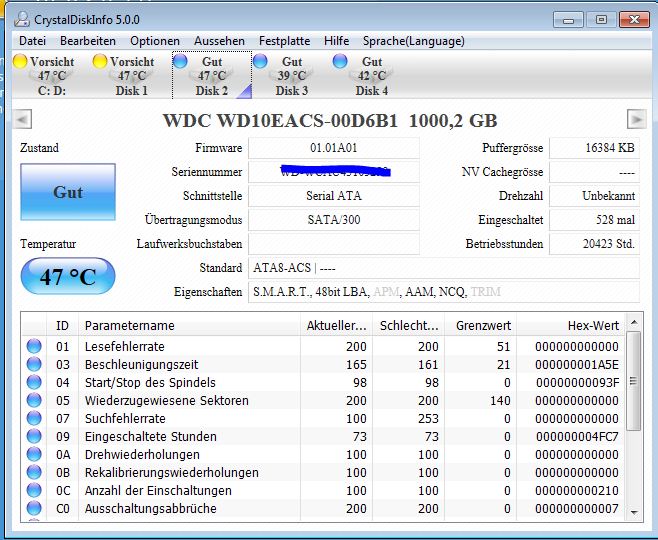The image size is (658, 540).
Task: Click the Eingeschaltet 528 mal field
Action: [594, 220]
